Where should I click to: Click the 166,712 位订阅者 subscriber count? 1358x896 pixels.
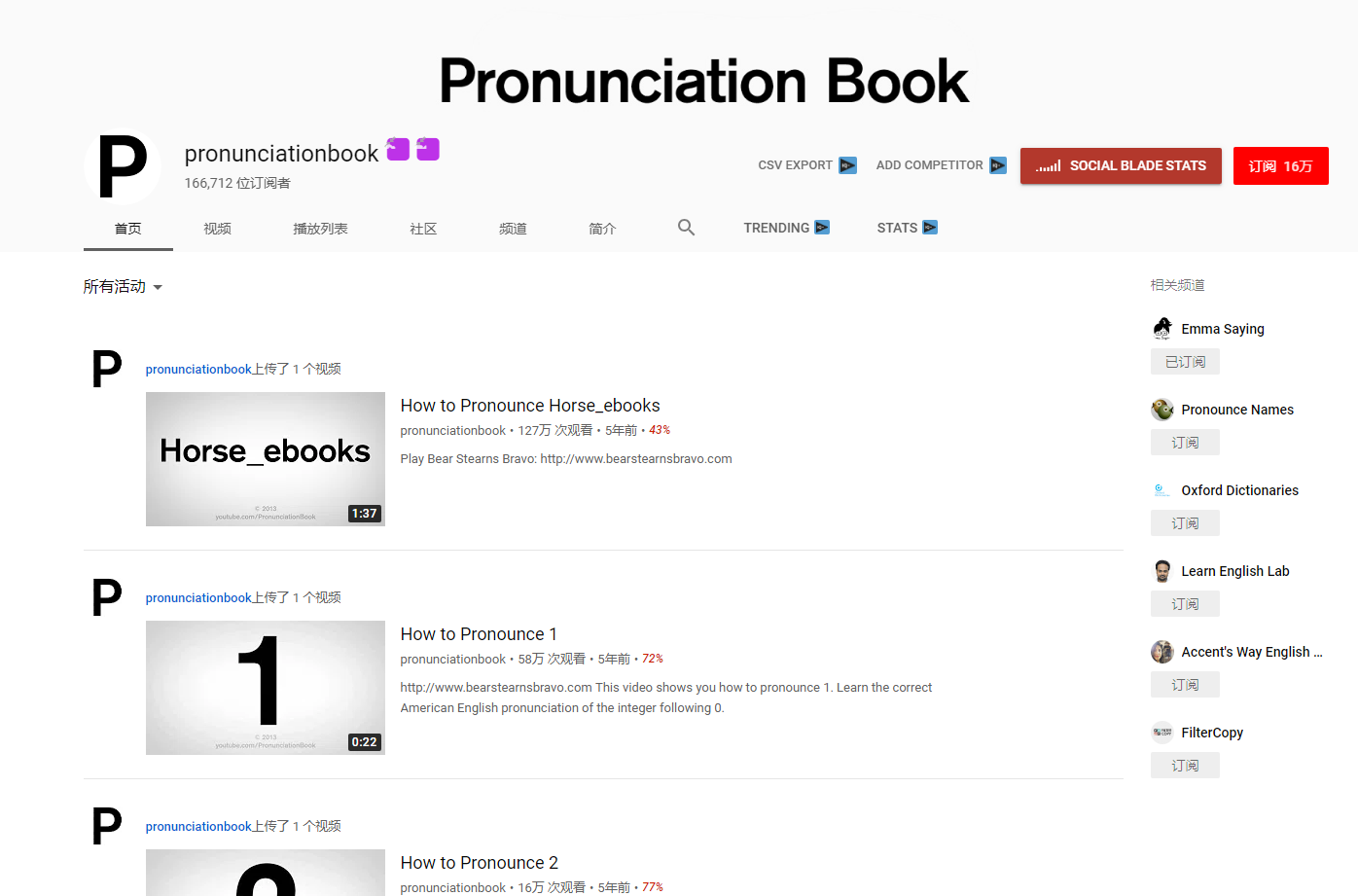(x=237, y=183)
